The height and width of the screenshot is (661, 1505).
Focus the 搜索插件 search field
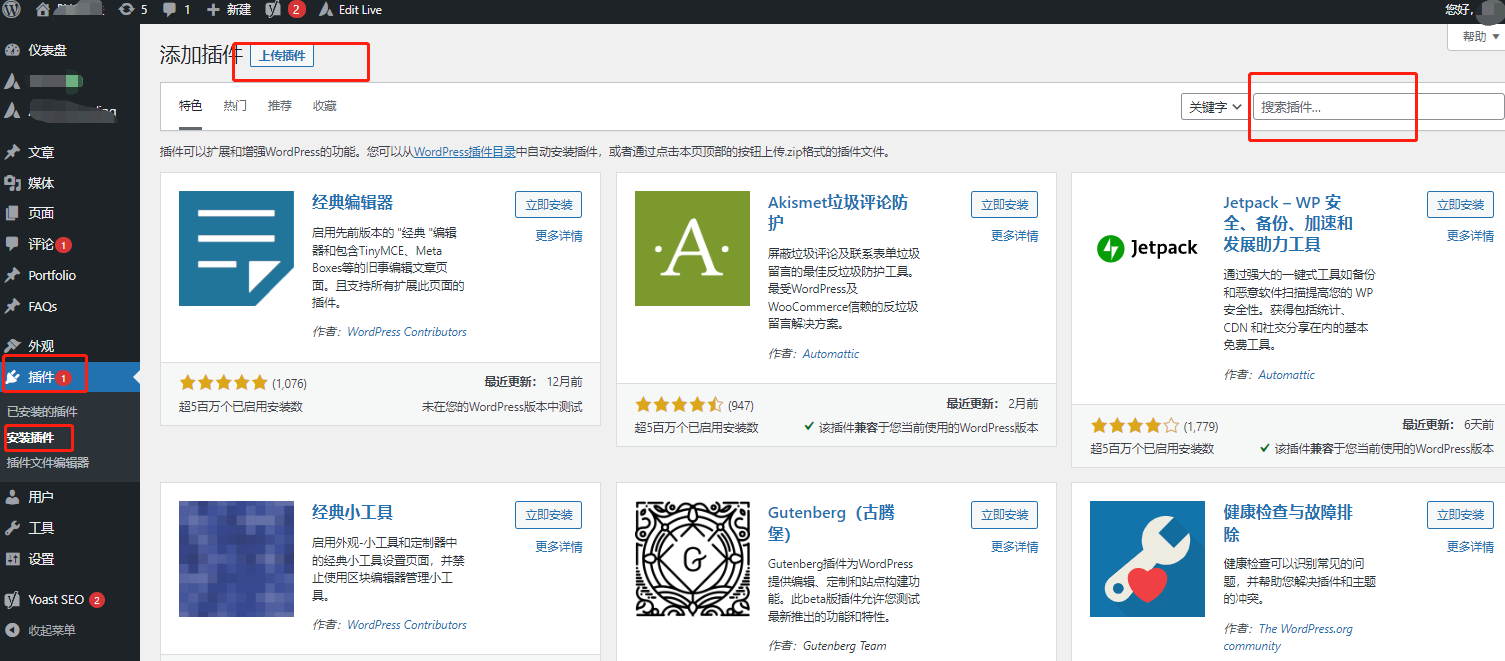pos(1379,106)
